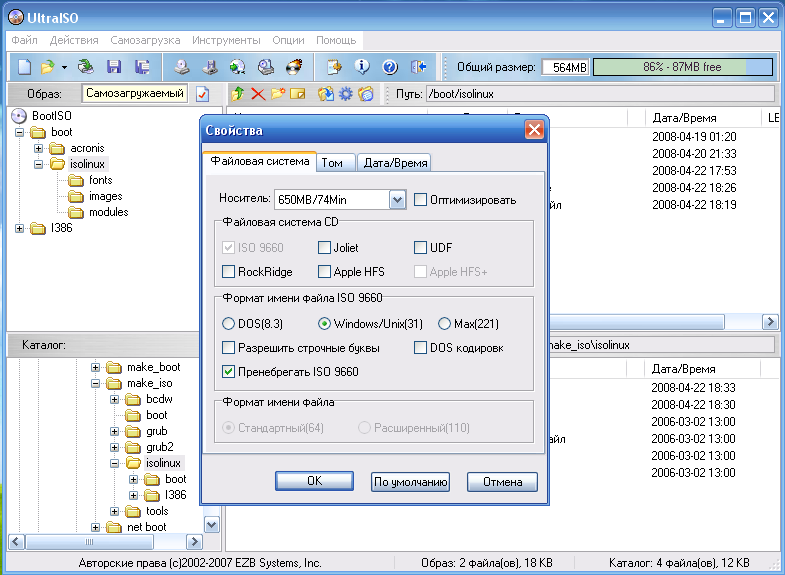Open the Действия menu
Screen dimensions: 785x575
click(74, 40)
